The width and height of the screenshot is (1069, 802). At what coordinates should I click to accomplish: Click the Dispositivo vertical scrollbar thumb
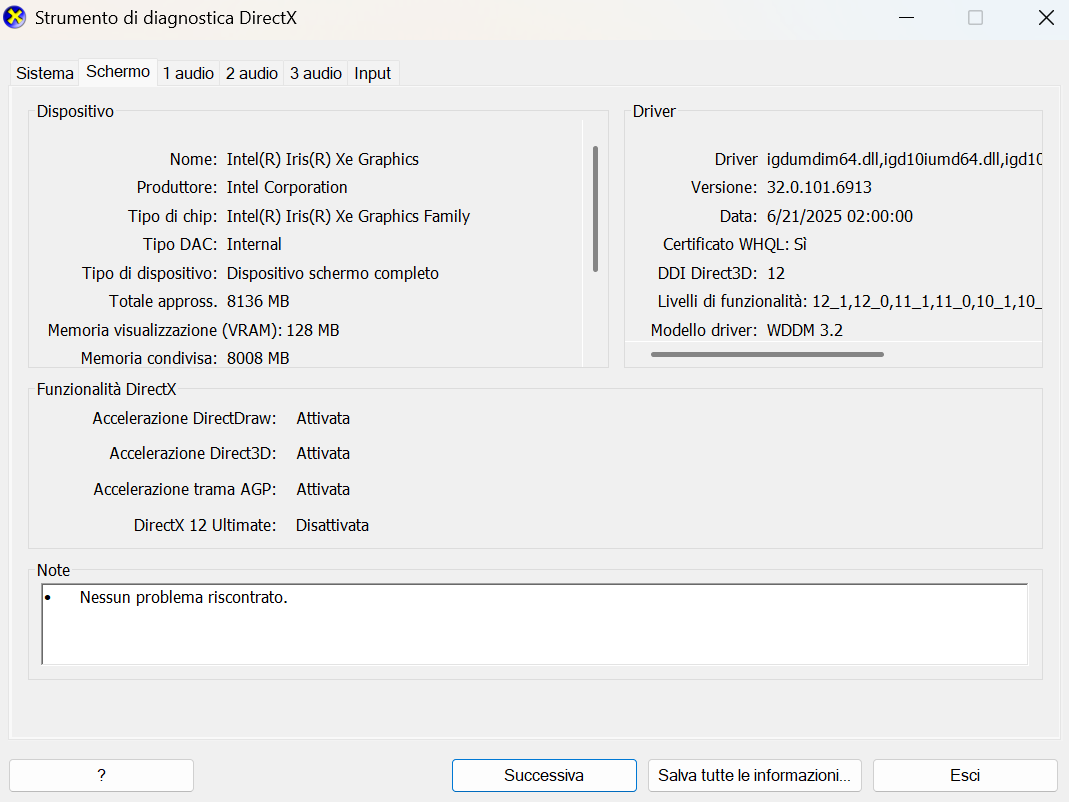click(595, 209)
